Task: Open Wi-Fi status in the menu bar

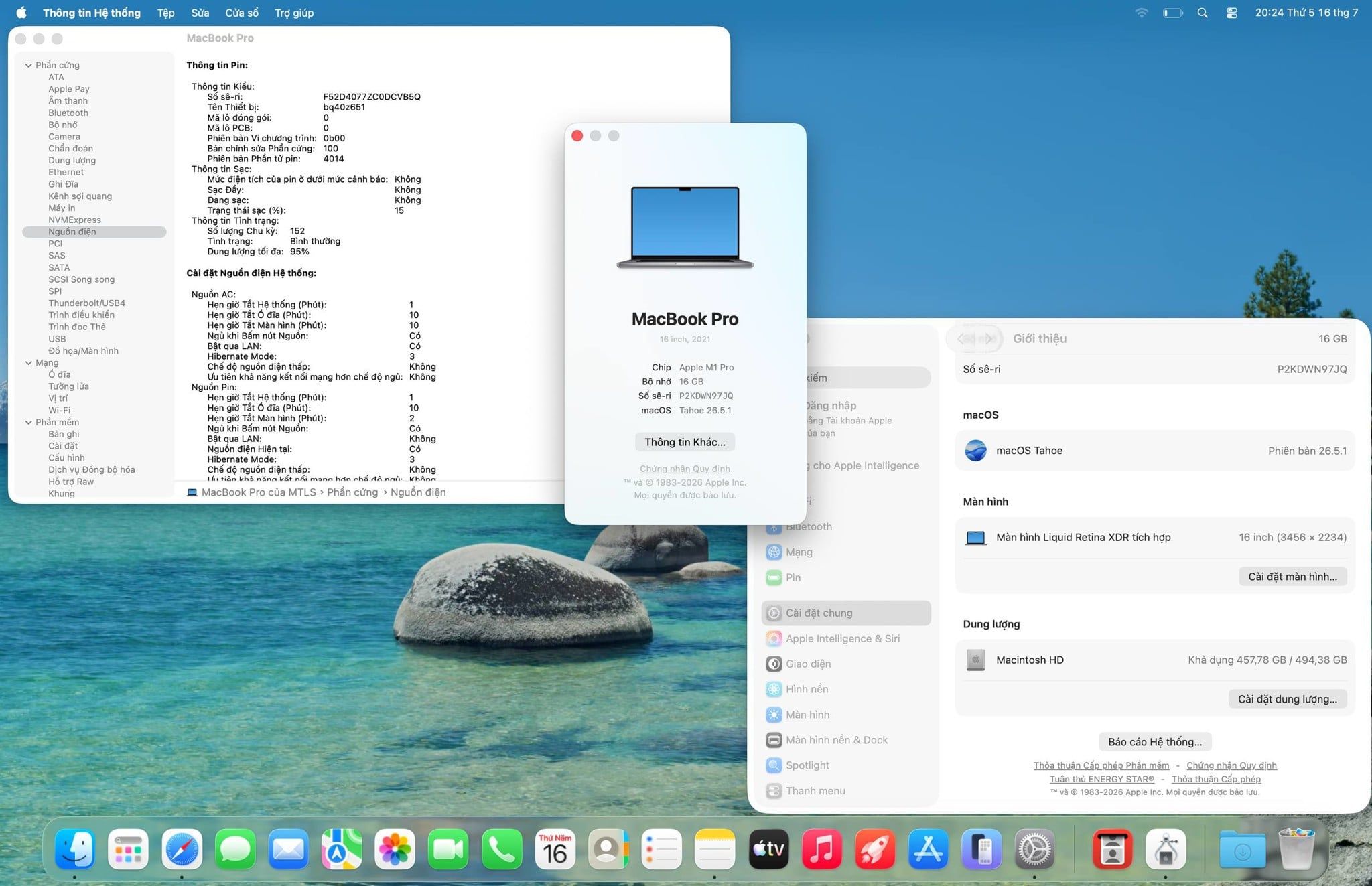Action: pos(1142,13)
